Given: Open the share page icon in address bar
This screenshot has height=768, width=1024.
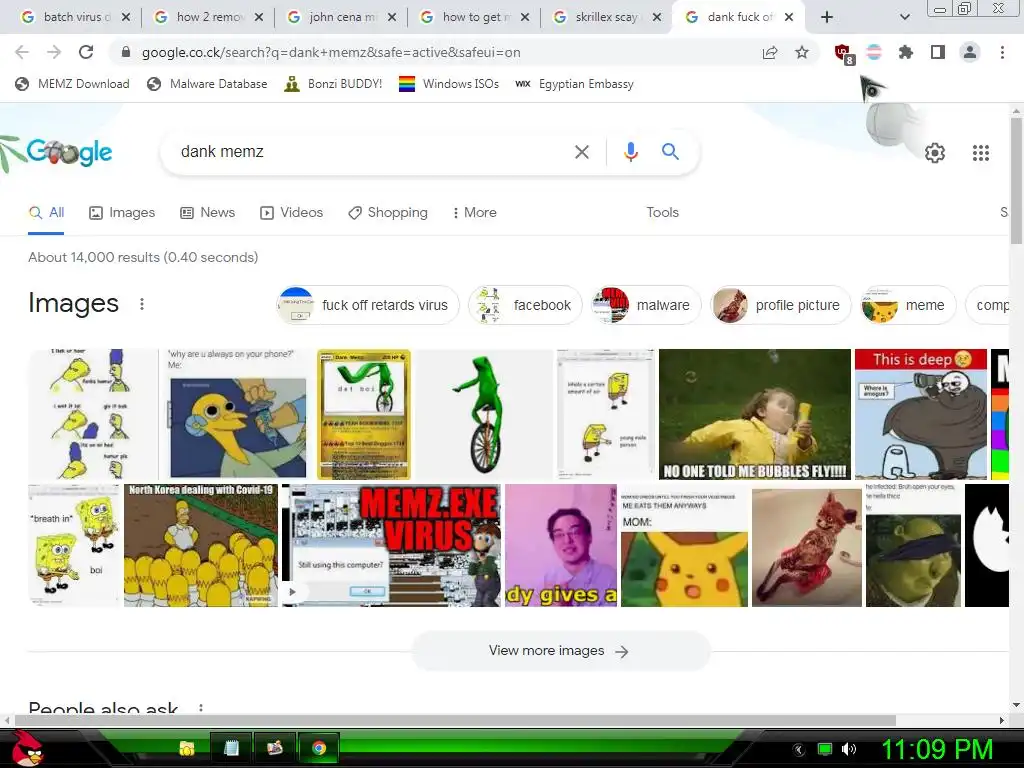Looking at the screenshot, I should [x=770, y=52].
